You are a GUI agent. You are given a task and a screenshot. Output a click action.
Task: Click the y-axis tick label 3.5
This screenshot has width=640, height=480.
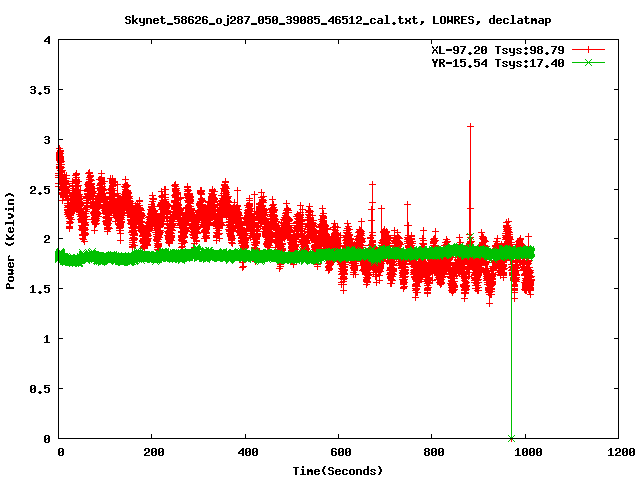pyautogui.click(x=40, y=90)
